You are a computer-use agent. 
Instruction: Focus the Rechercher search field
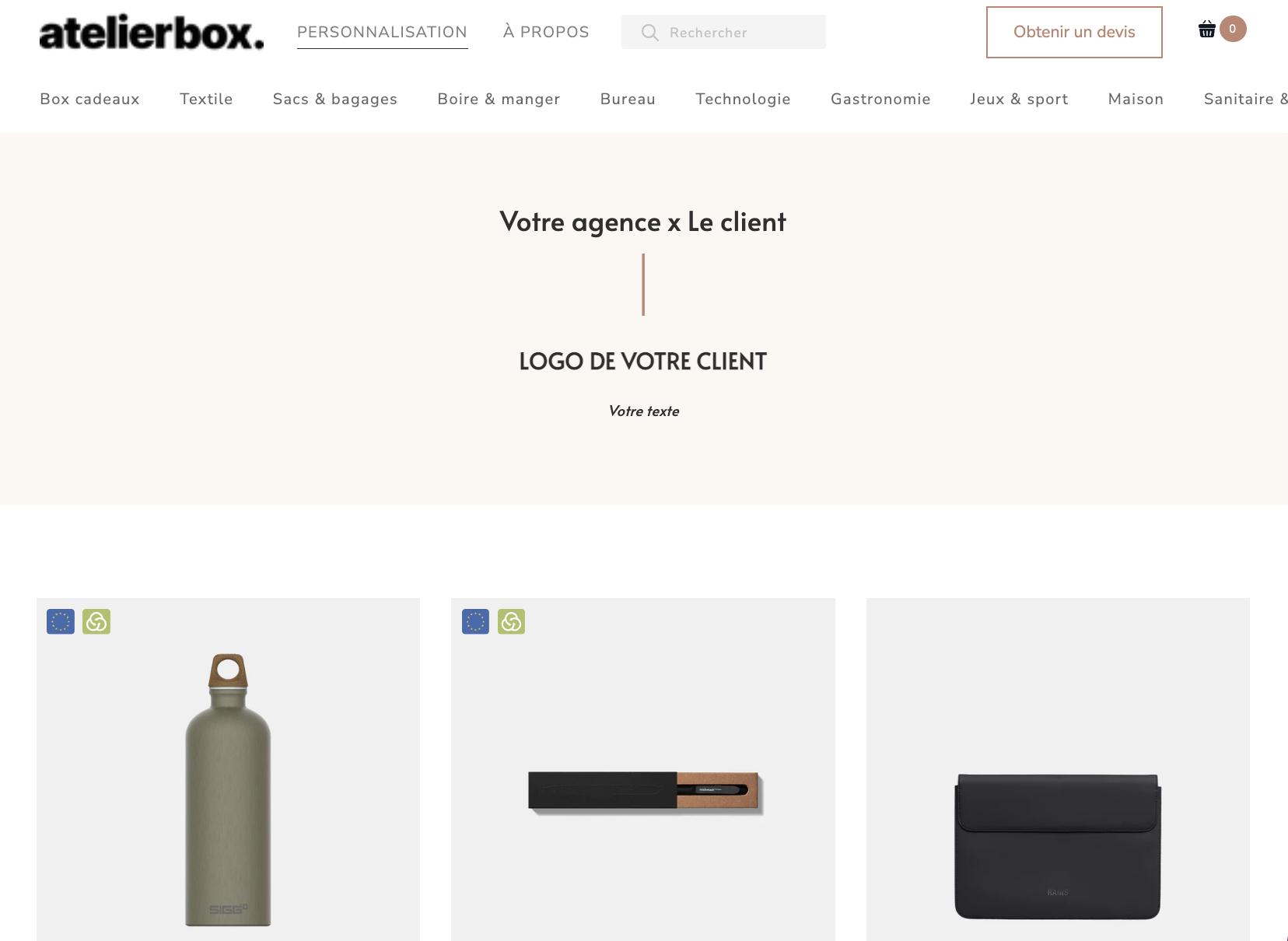pos(723,32)
